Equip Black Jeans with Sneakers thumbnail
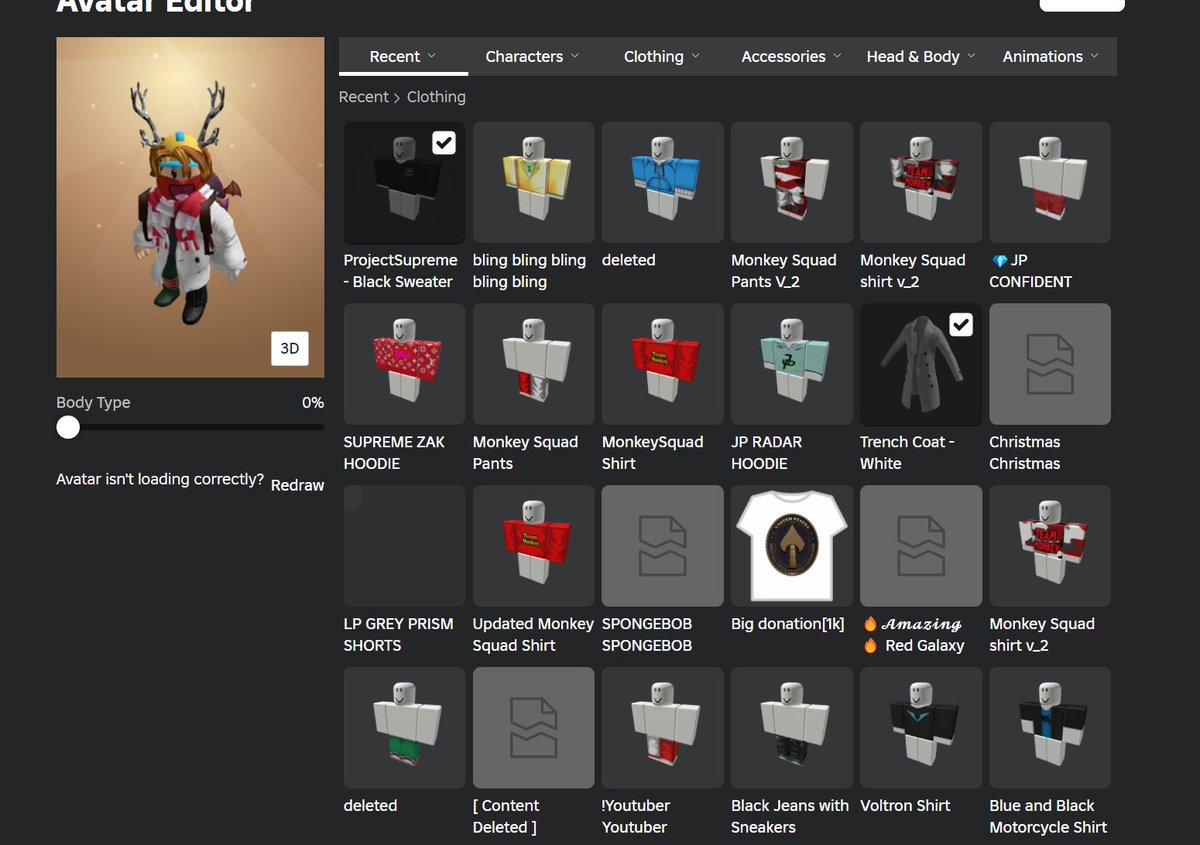Viewport: 1200px width, 845px height. click(792, 729)
